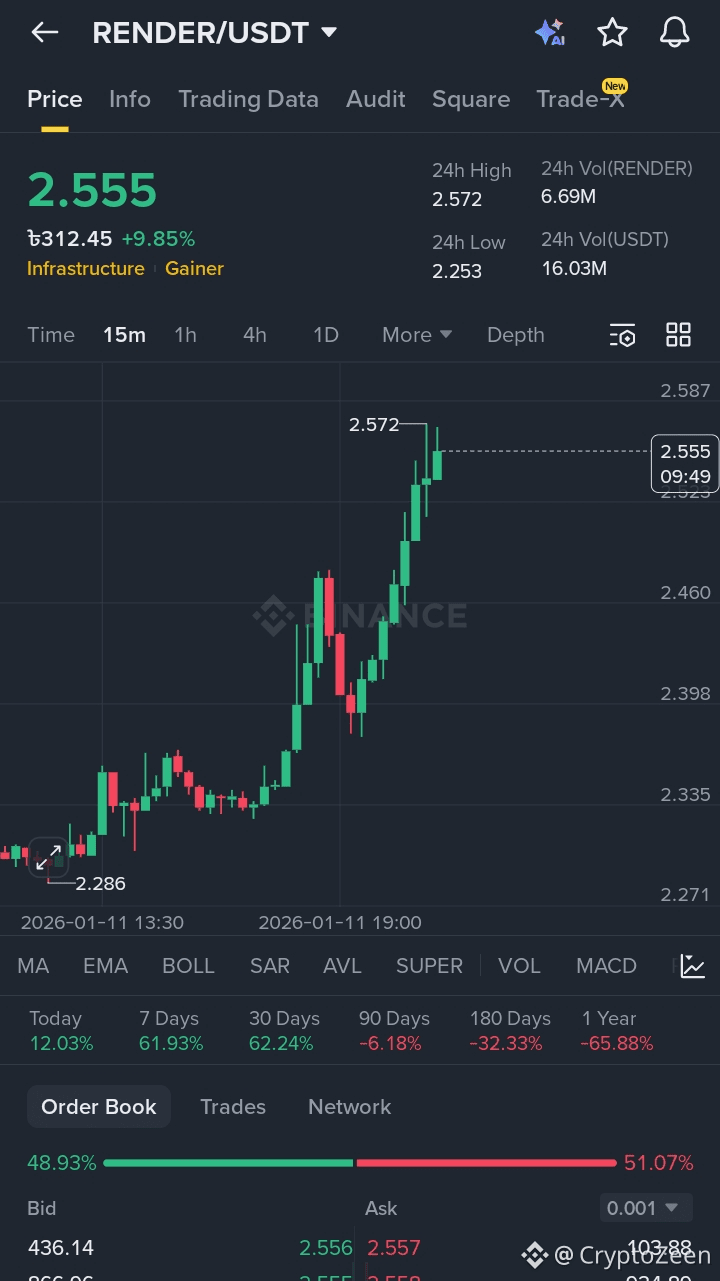Image resolution: width=720 pixels, height=1281 pixels.
Task: Select the 1D chart interval
Action: pyautogui.click(x=326, y=335)
